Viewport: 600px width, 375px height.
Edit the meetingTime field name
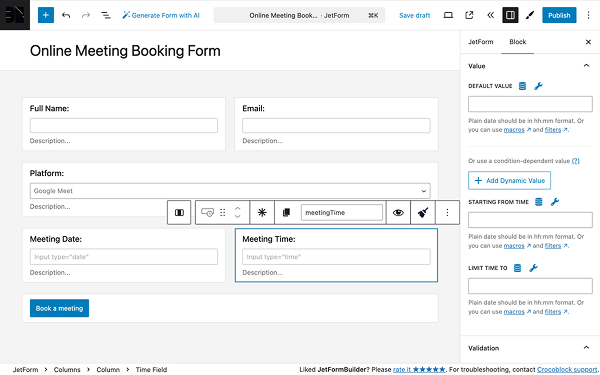(342, 212)
